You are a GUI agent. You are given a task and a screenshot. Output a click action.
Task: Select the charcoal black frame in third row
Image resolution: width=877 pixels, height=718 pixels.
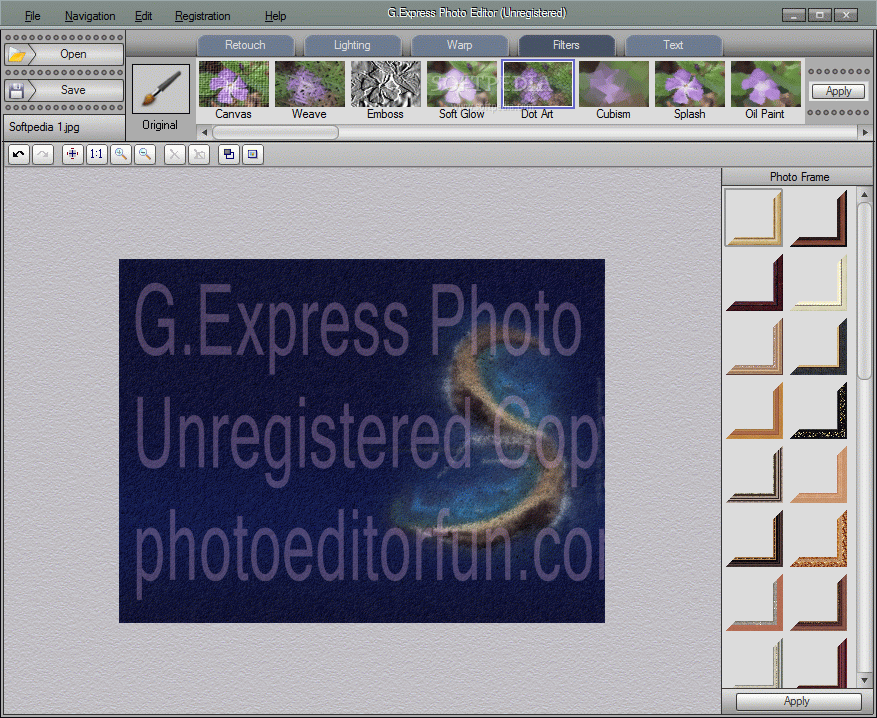819,346
